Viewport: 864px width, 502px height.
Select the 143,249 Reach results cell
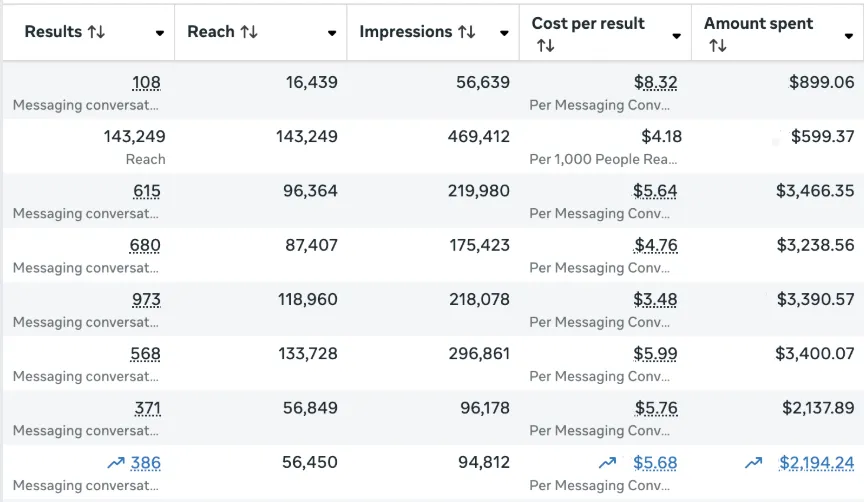pyautogui.click(x=134, y=137)
